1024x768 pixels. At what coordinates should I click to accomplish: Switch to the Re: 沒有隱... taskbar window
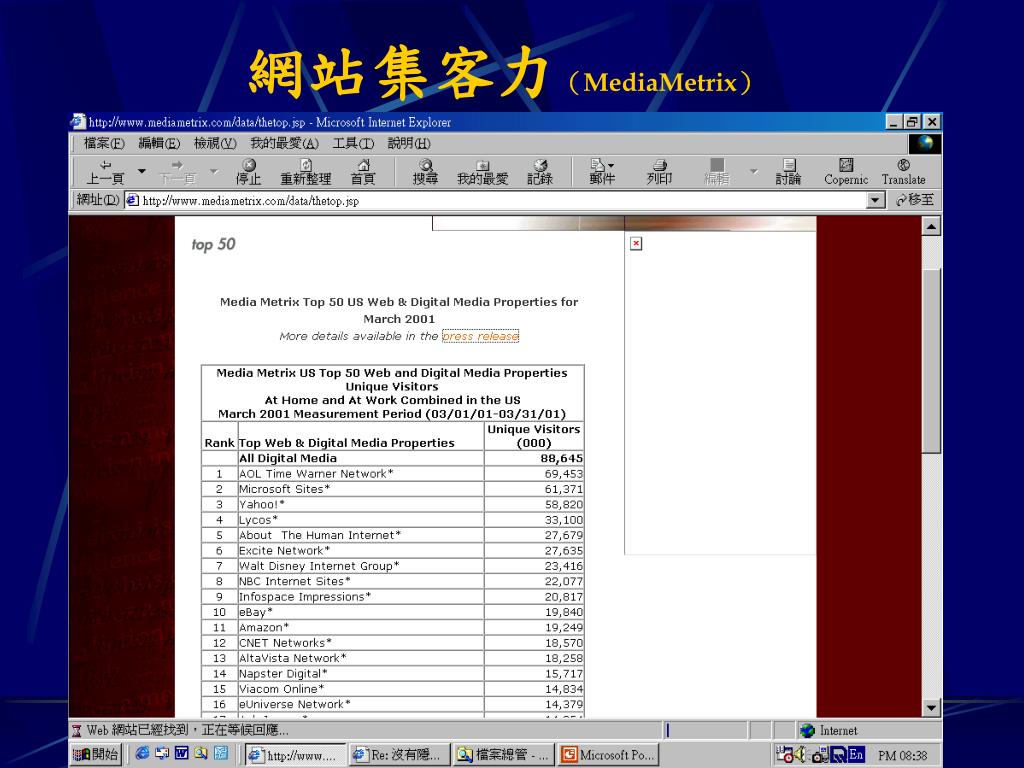click(x=399, y=754)
